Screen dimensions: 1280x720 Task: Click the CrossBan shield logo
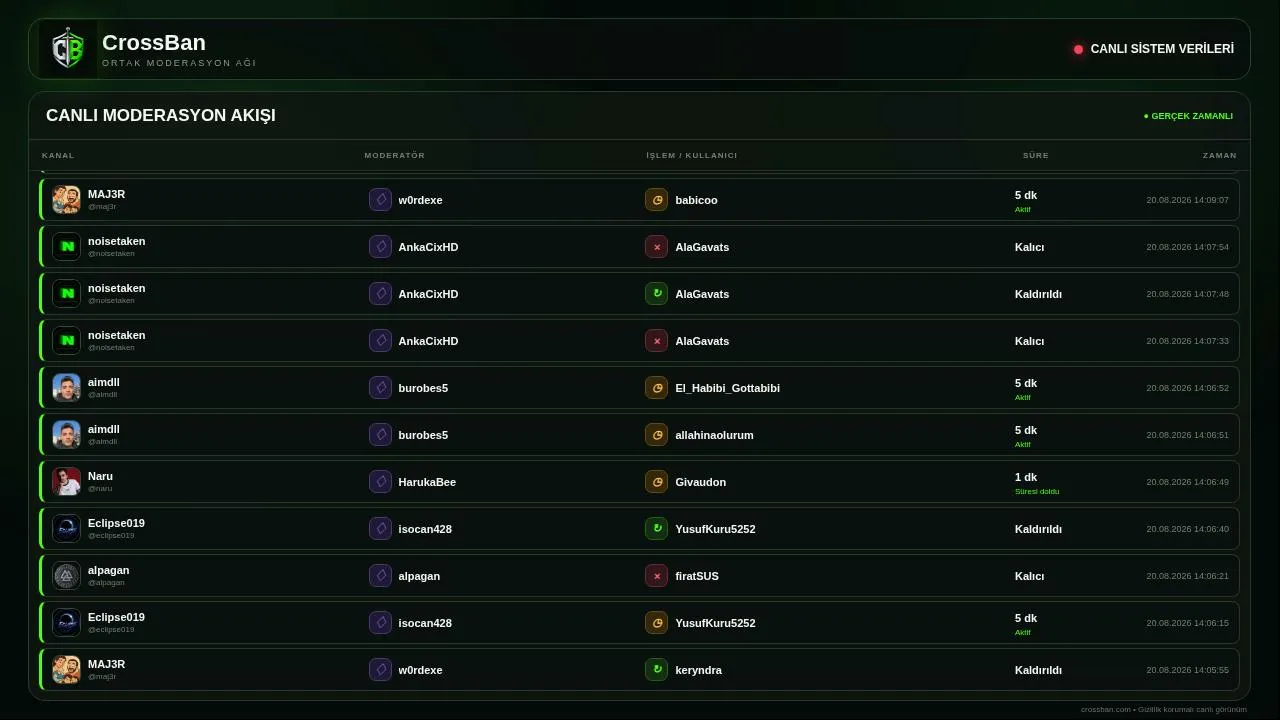pyautogui.click(x=68, y=49)
